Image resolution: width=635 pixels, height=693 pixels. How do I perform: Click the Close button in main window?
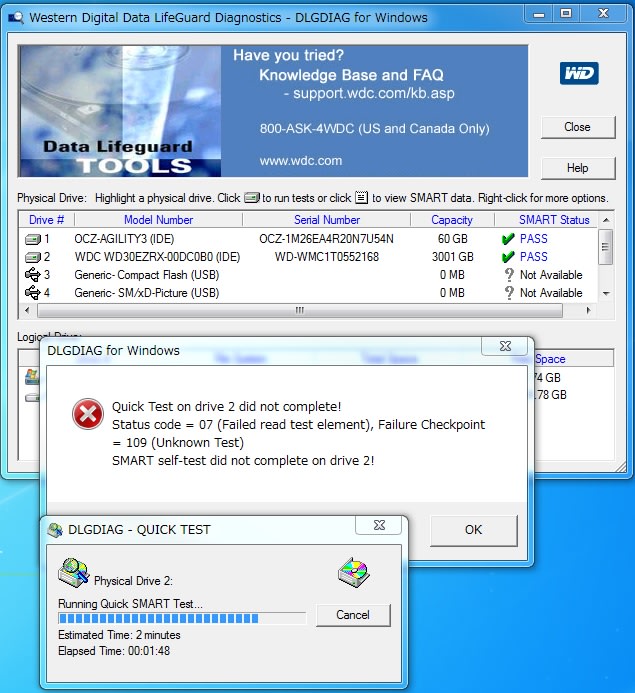[x=578, y=127]
